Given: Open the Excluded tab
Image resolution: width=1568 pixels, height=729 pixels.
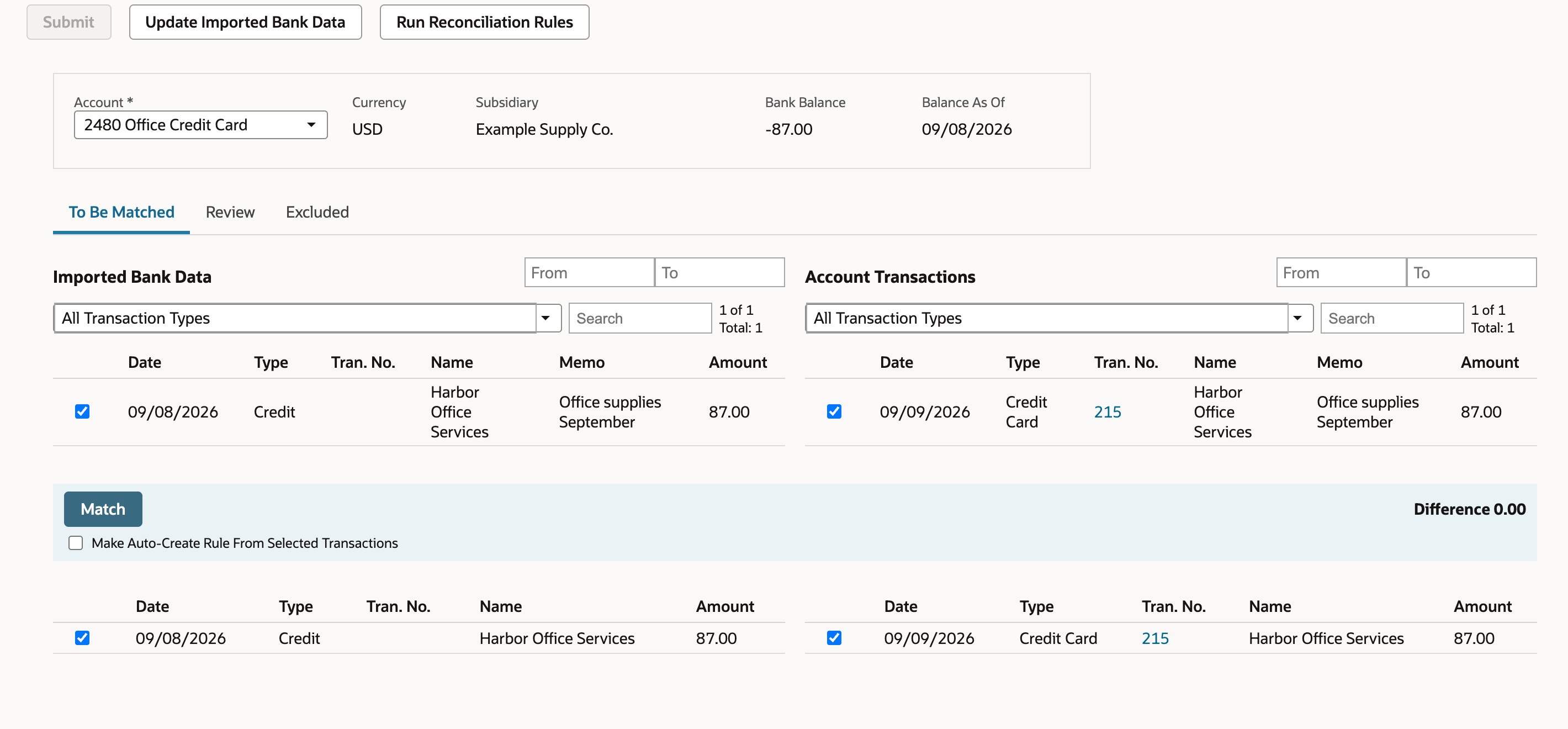Looking at the screenshot, I should point(317,212).
